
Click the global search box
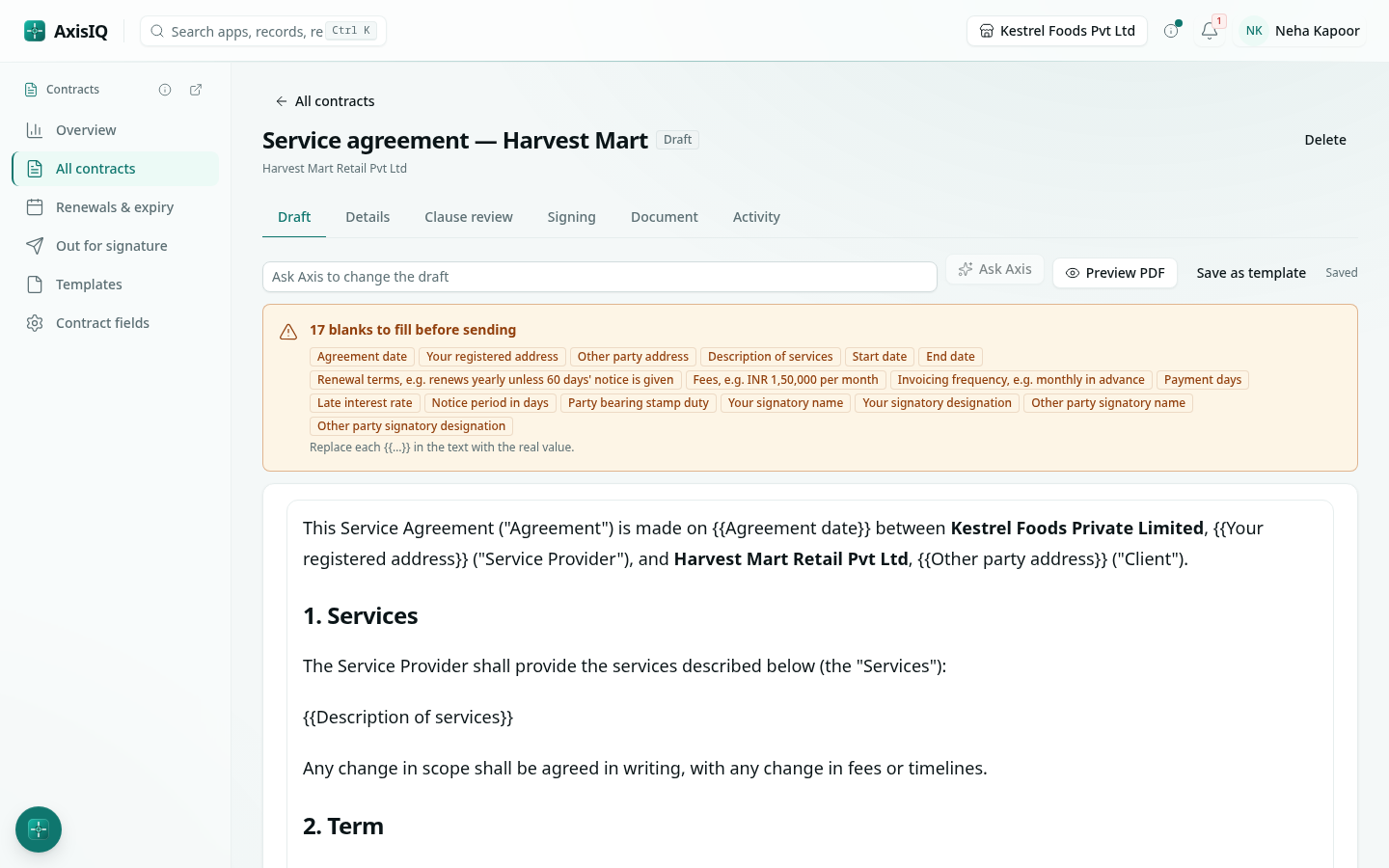click(x=263, y=31)
